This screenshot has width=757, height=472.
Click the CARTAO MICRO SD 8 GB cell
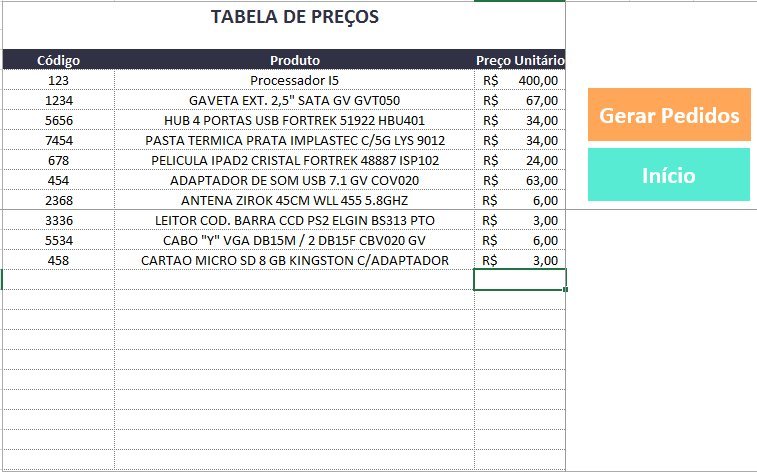(294, 260)
